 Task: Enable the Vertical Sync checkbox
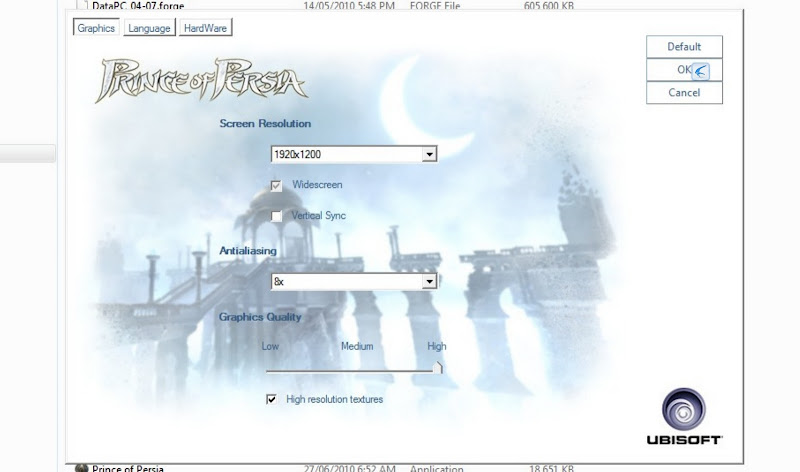277,216
